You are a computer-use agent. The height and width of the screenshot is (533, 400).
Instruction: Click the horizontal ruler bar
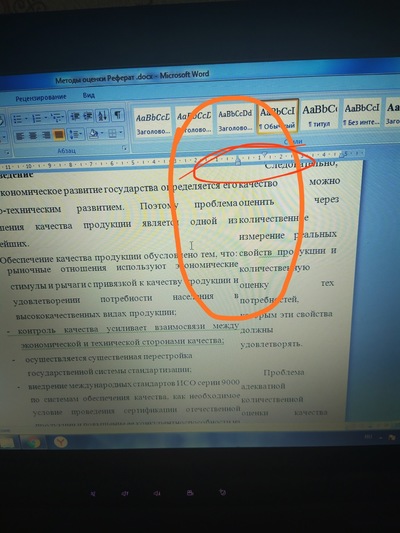click(182, 160)
